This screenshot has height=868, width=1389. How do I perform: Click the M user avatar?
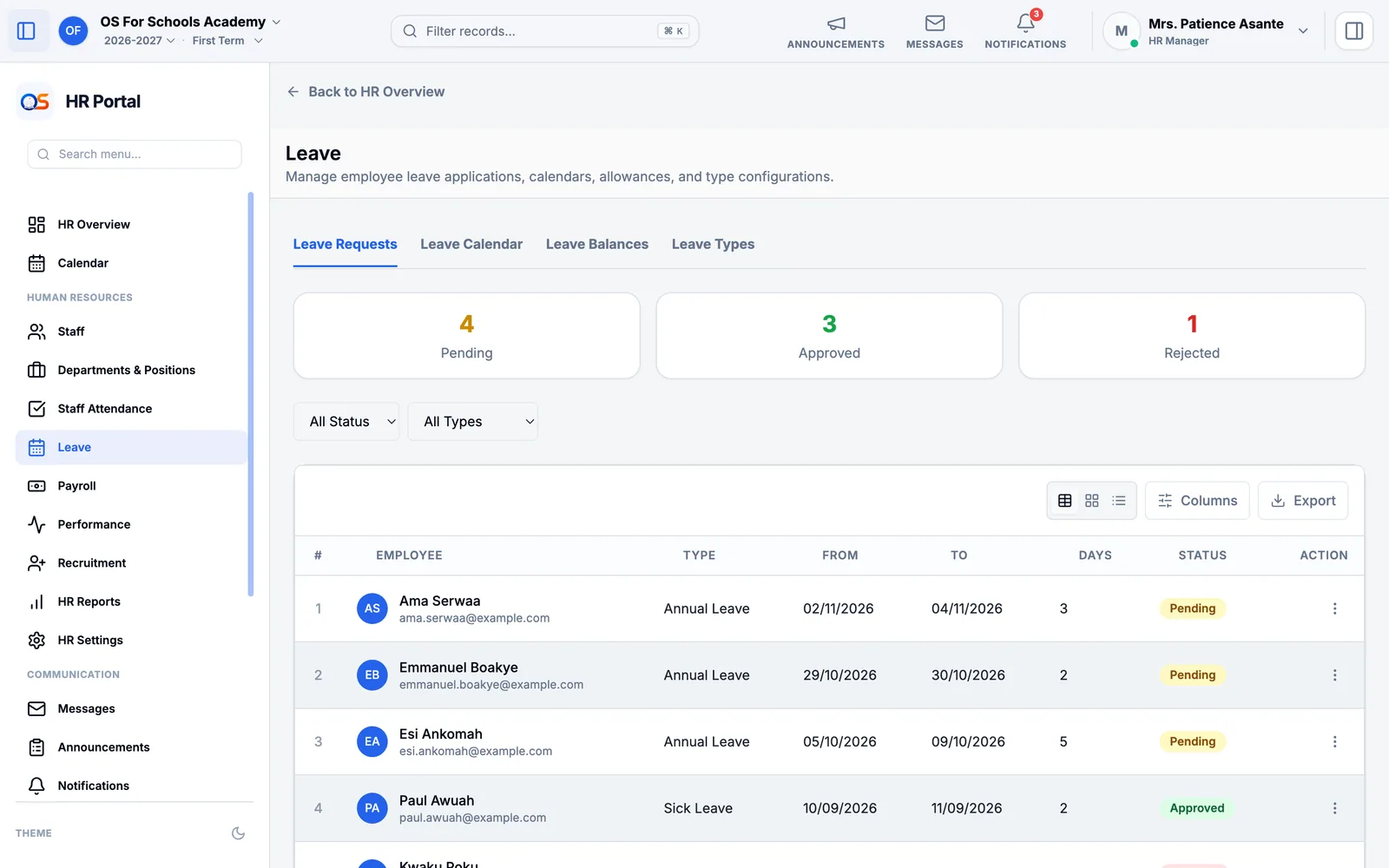pyautogui.click(x=1121, y=31)
